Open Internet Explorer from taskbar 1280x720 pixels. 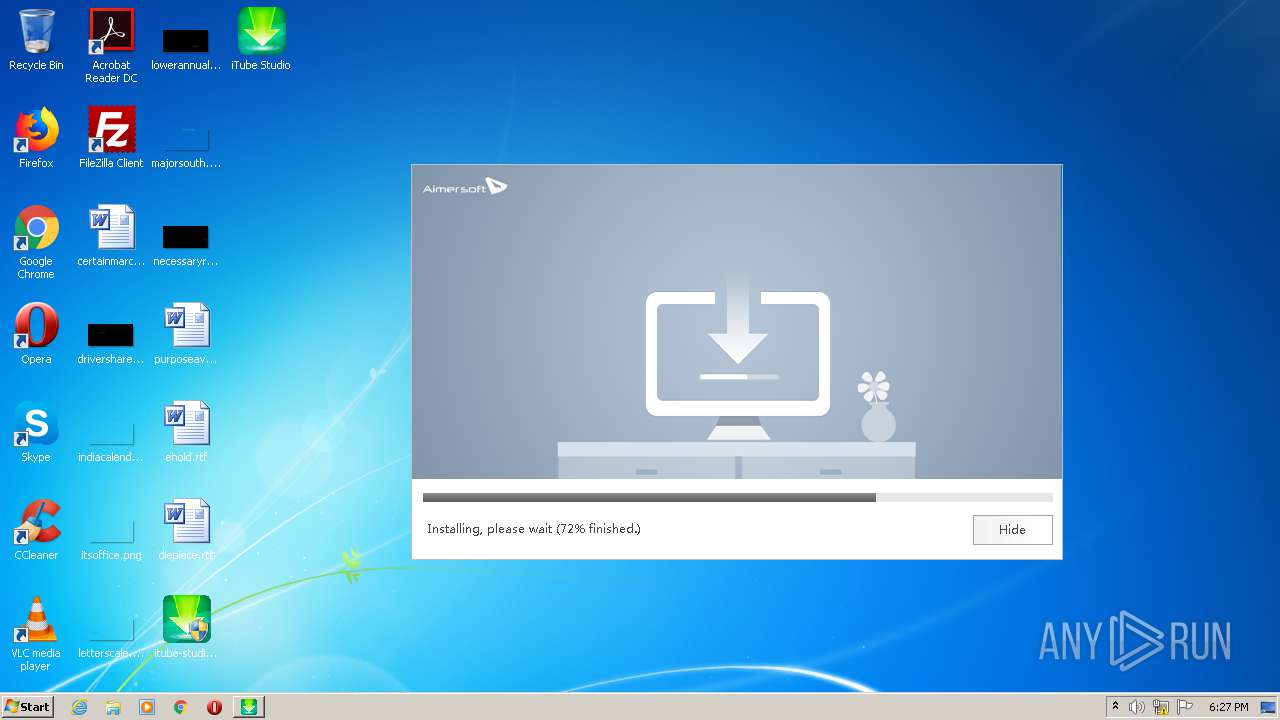coord(79,707)
